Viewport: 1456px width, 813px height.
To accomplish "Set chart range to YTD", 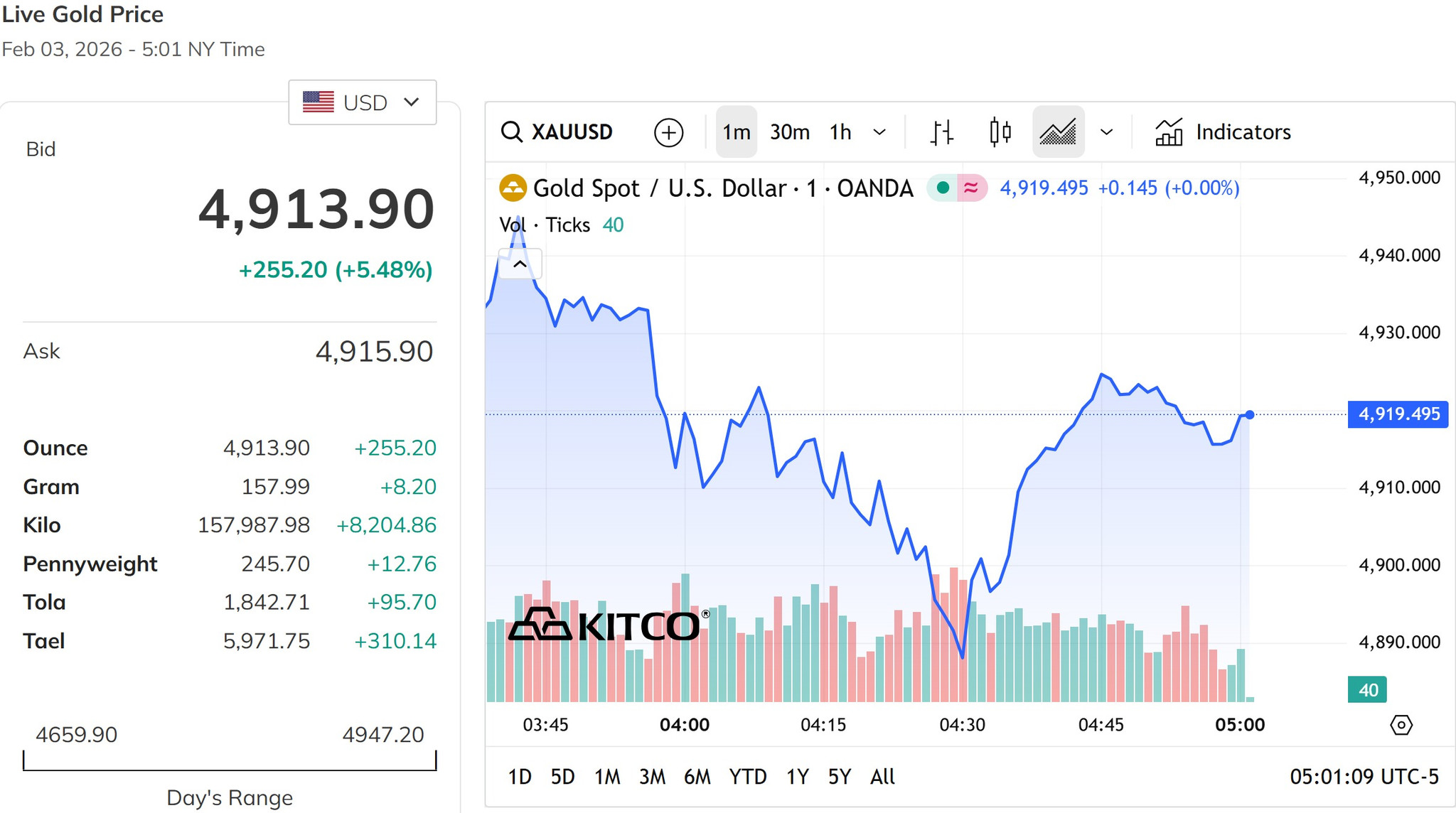I will click(748, 777).
